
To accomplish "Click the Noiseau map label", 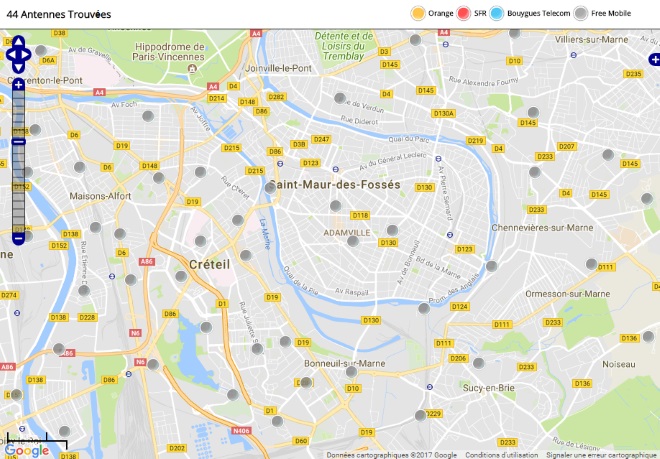I will 619,364.
